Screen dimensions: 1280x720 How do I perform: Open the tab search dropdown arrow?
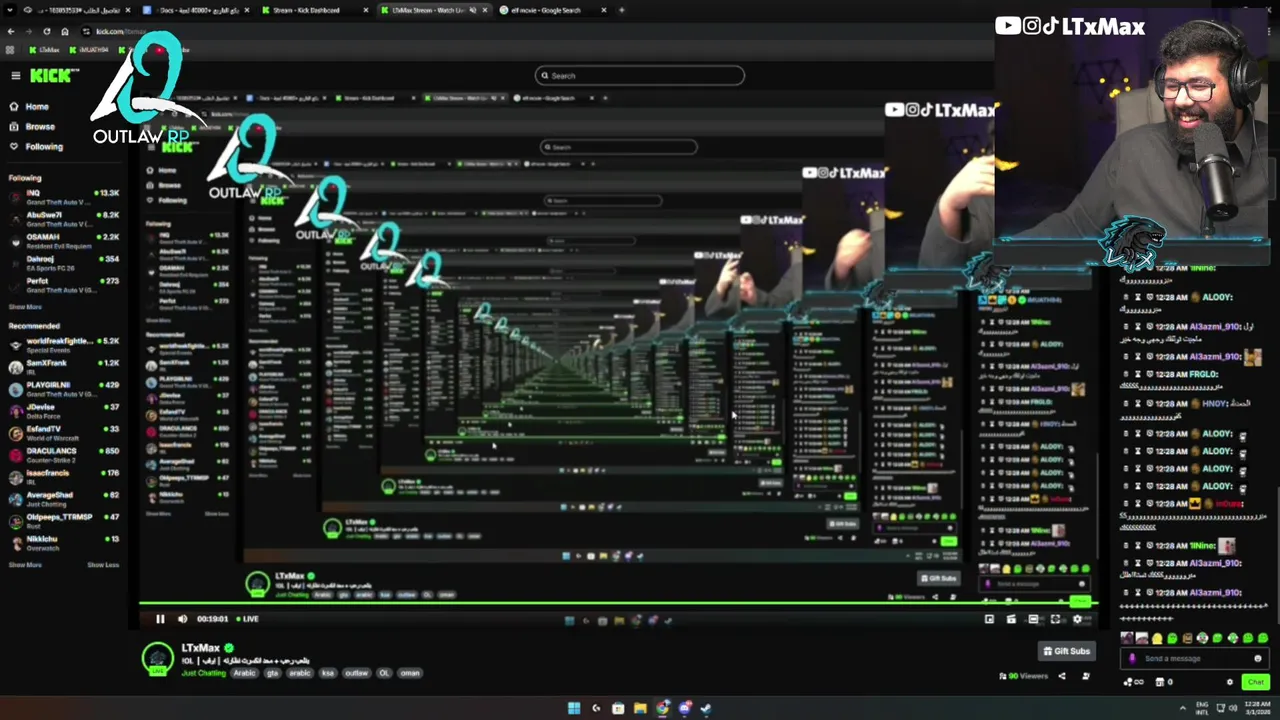coord(9,10)
